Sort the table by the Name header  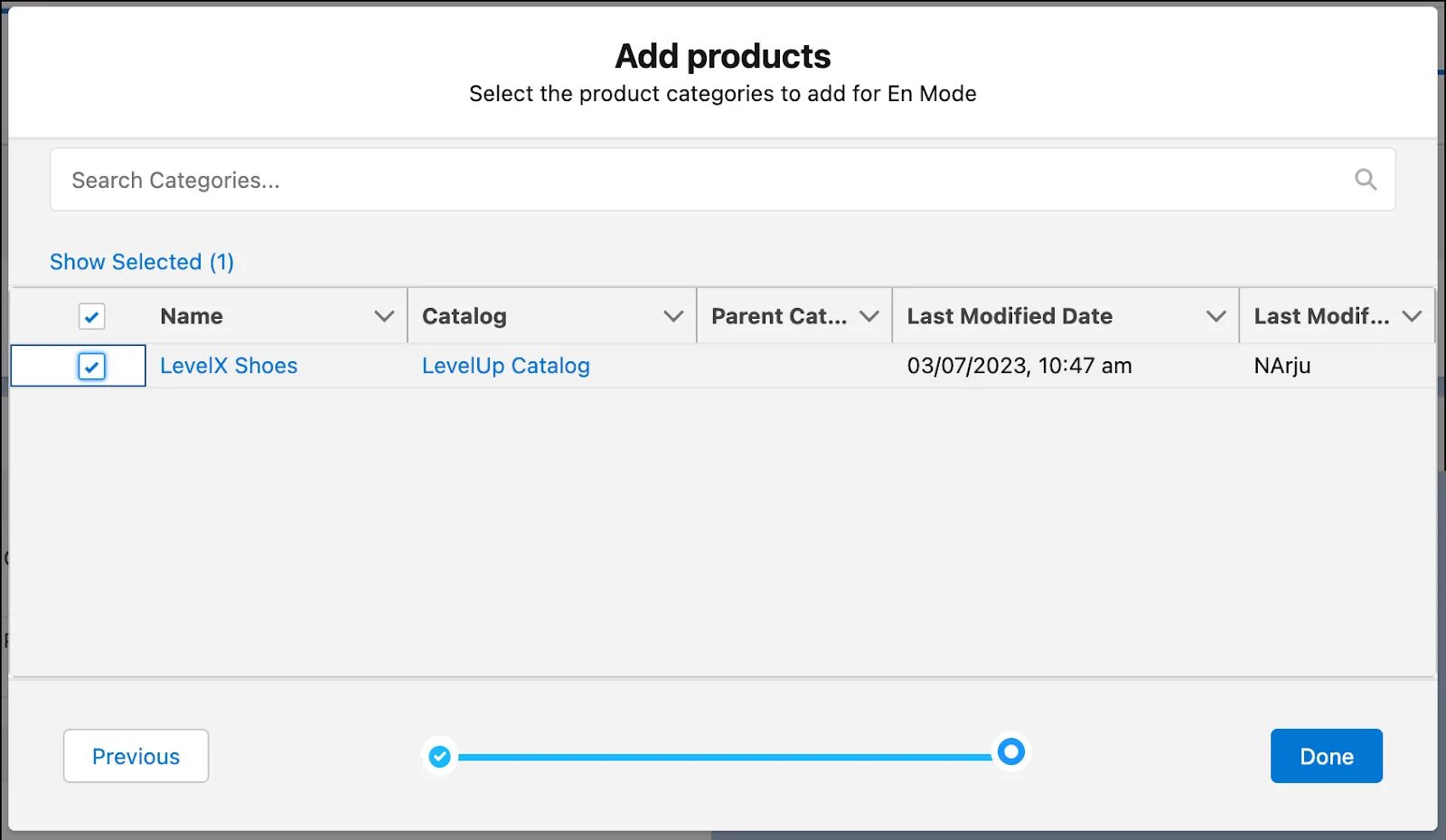[x=191, y=316]
